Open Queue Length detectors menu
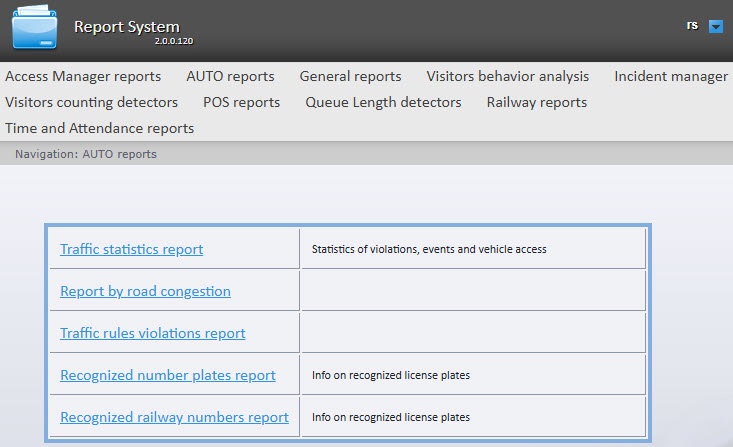 (383, 102)
